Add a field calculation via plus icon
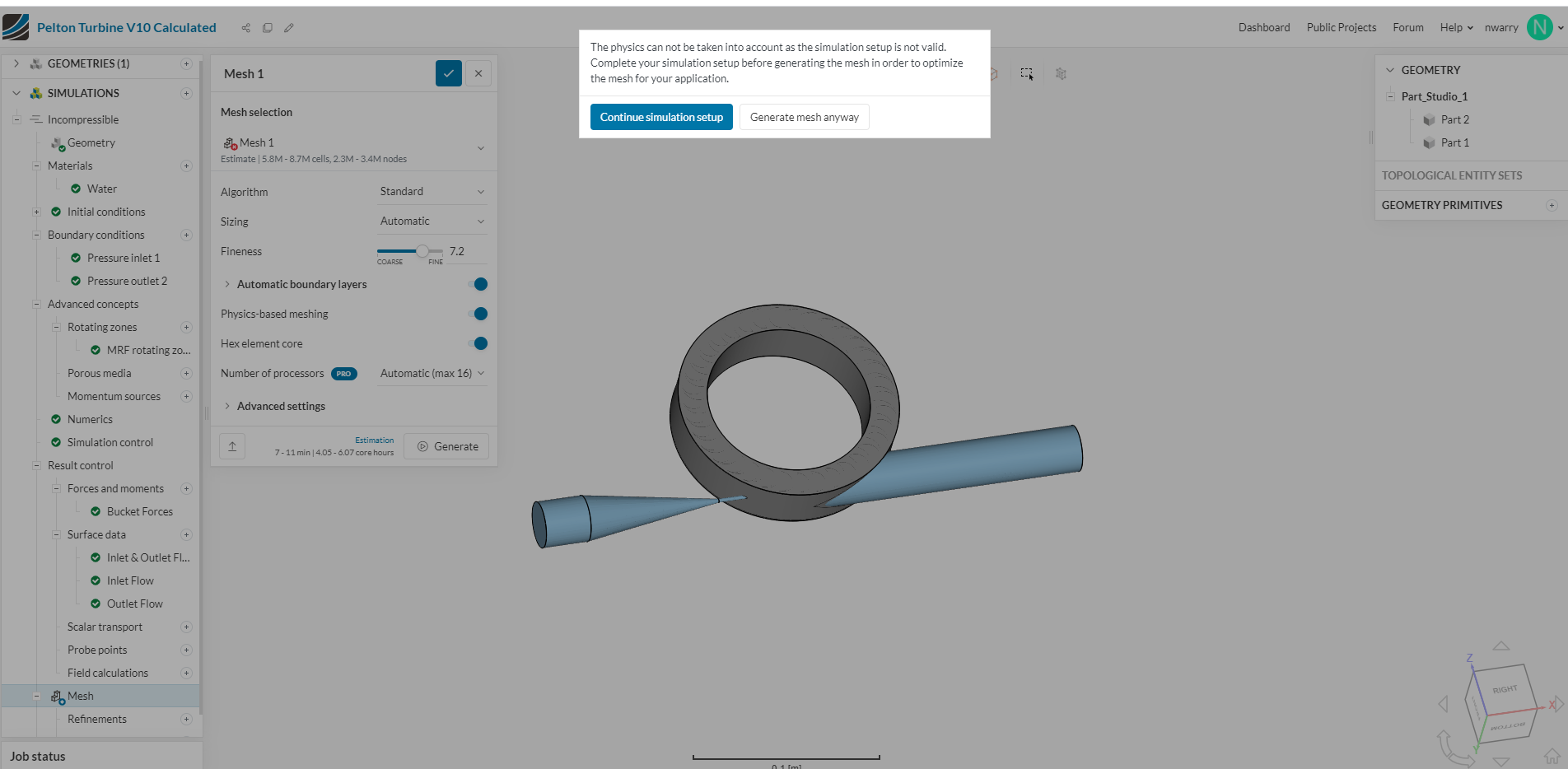 tap(186, 673)
